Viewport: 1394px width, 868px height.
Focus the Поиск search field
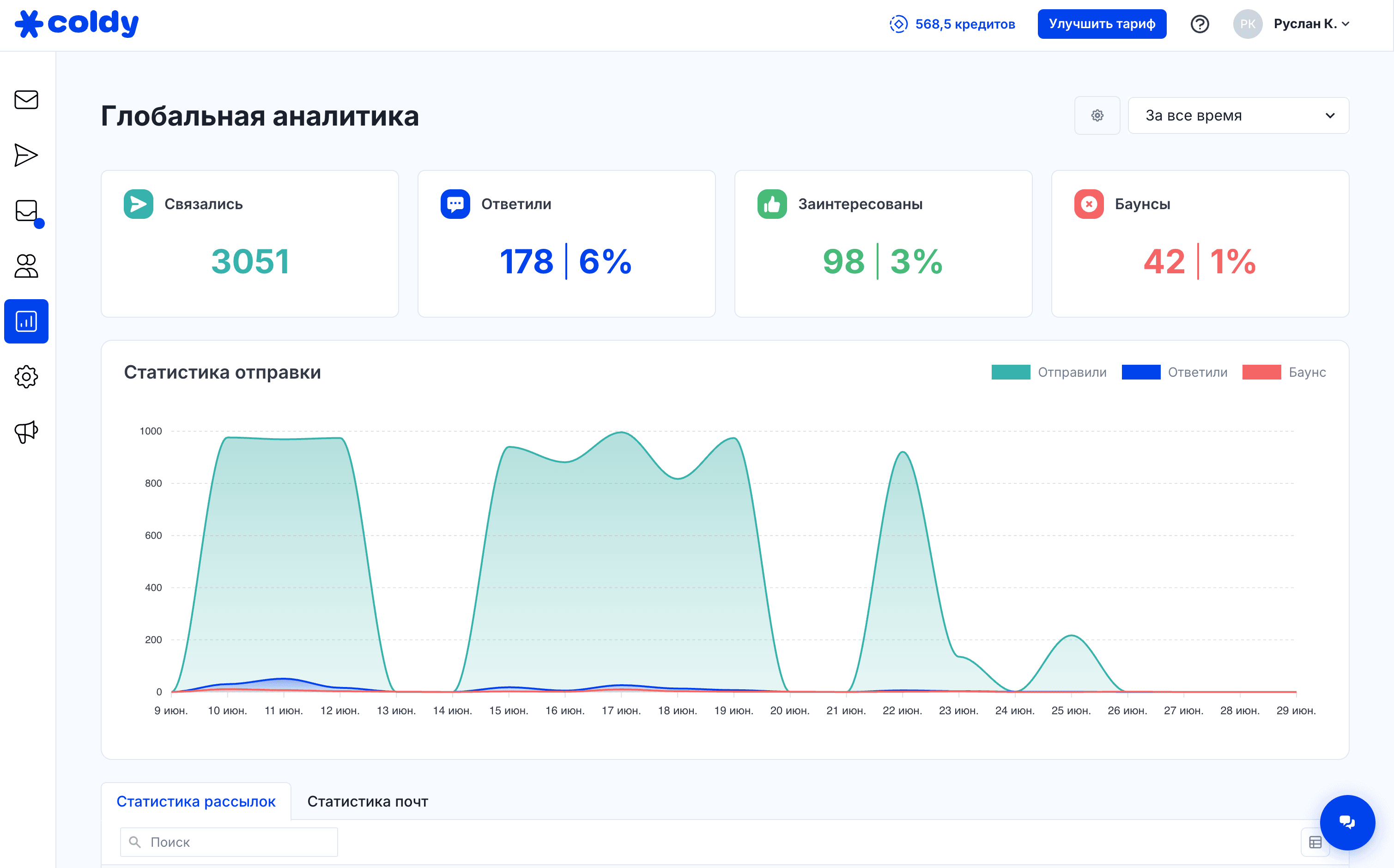(229, 842)
